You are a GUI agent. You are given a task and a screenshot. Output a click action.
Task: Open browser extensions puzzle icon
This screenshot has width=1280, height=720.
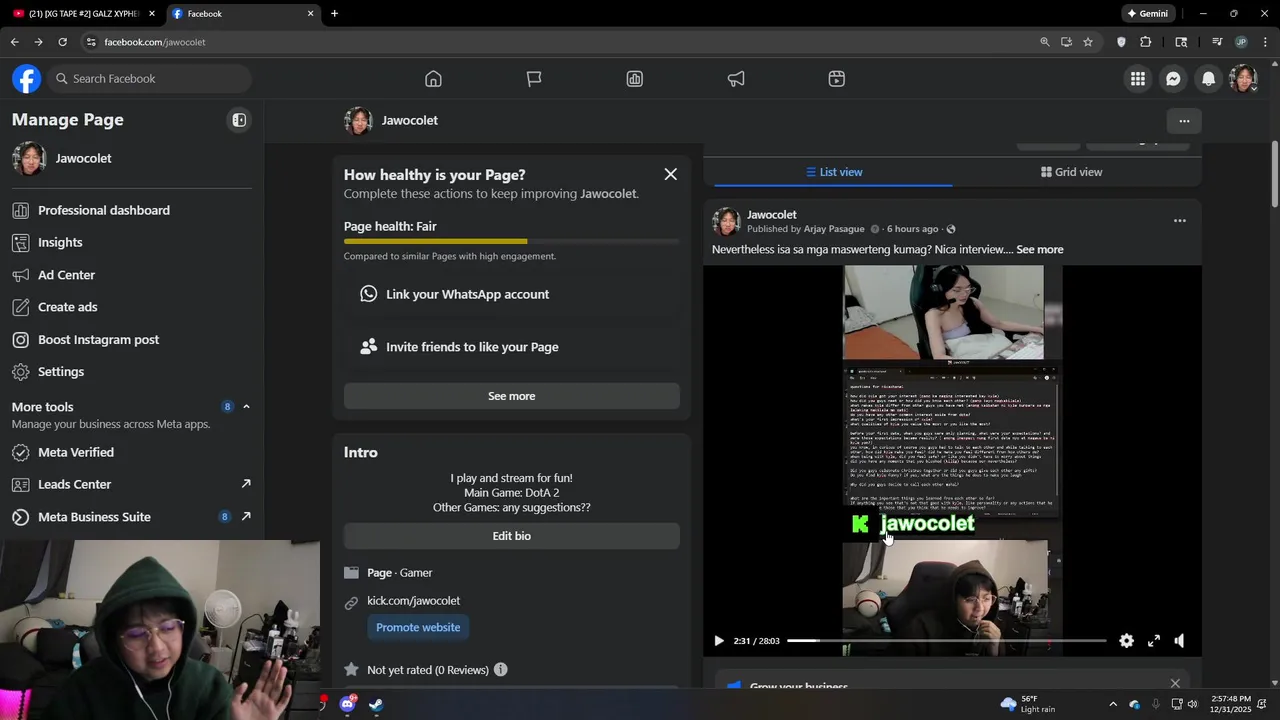tap(1146, 42)
